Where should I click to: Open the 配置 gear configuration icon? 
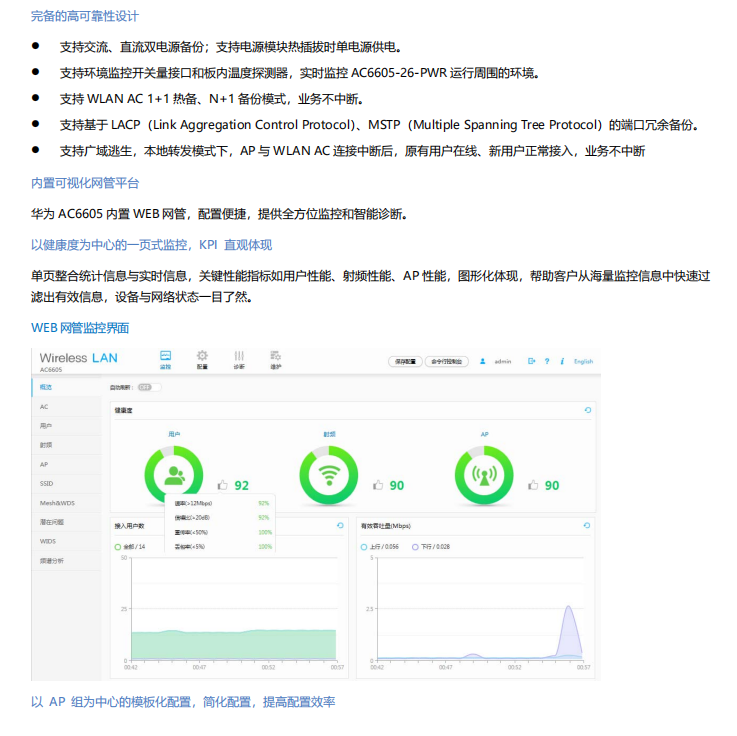click(202, 360)
